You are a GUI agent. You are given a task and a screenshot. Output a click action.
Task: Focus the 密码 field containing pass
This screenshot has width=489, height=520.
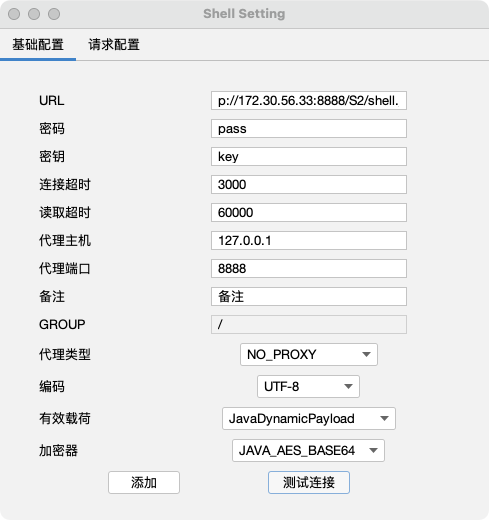coord(309,128)
